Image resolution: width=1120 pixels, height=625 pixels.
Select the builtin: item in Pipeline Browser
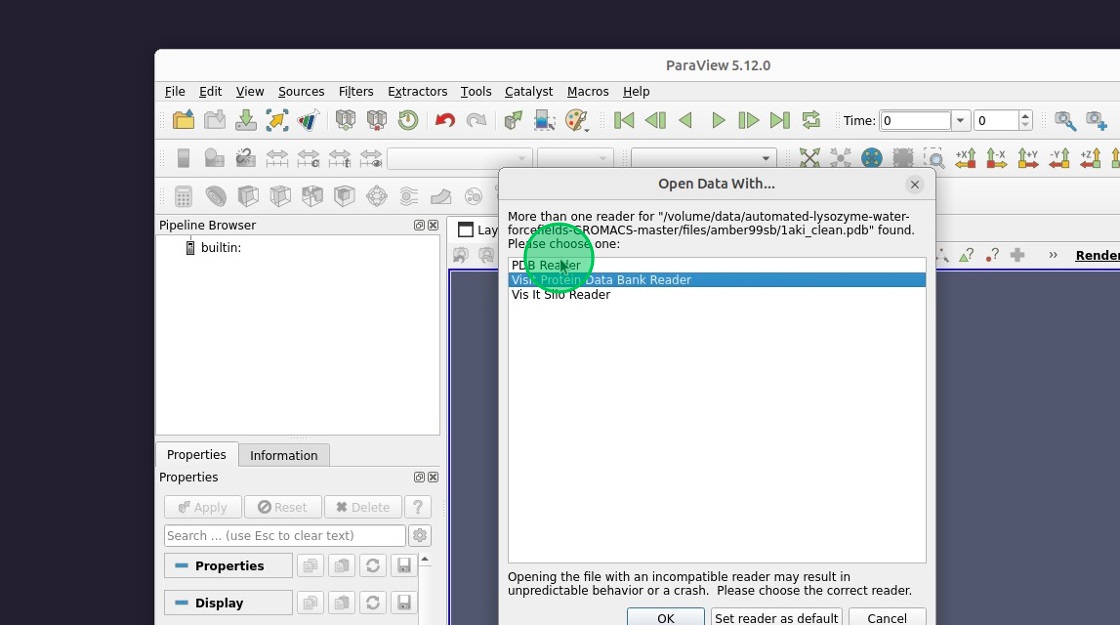coord(221,247)
